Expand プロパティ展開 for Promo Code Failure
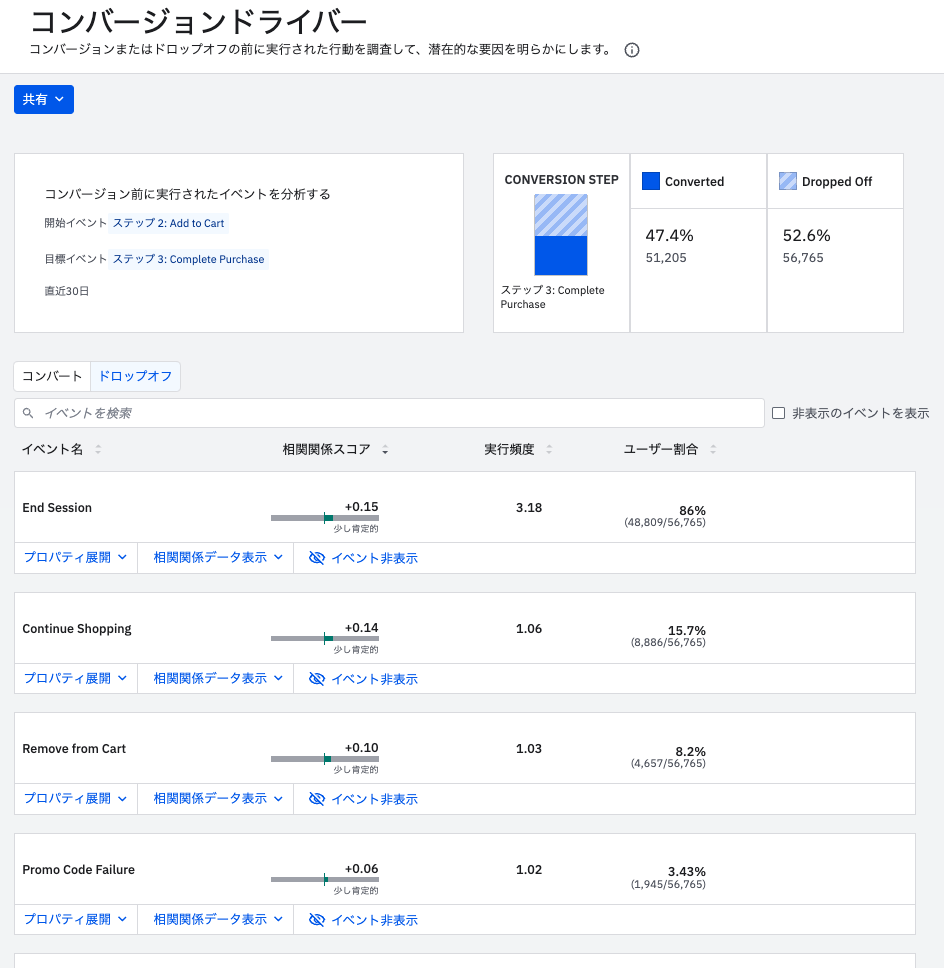 pyautogui.click(x=76, y=920)
